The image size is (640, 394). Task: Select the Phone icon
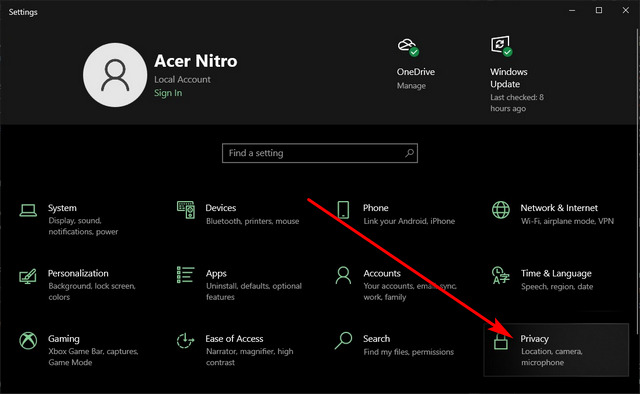pos(343,210)
